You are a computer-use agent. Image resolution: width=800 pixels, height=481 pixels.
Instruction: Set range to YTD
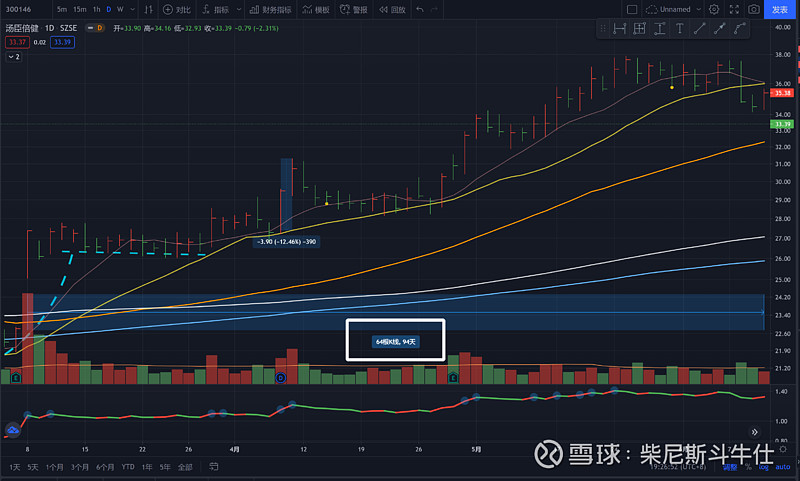pyautogui.click(x=128, y=467)
